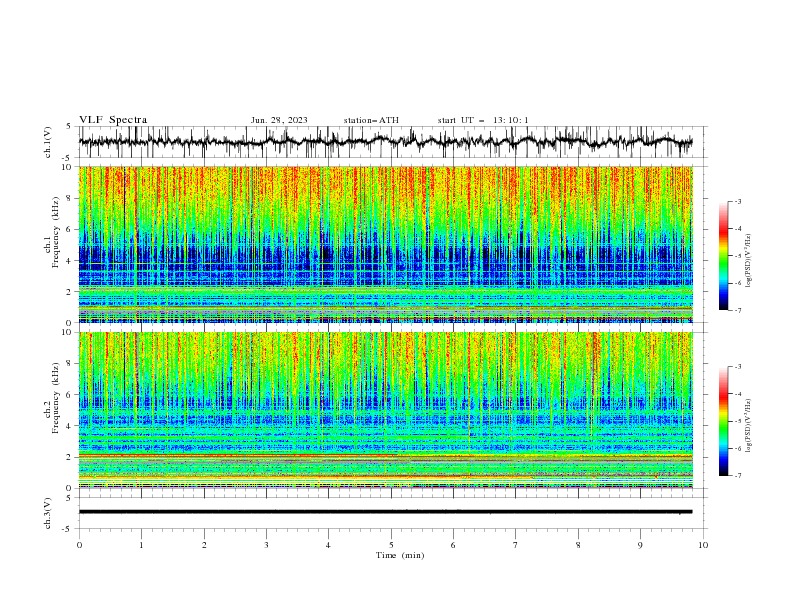
Task: Click the "-3" tick on upper colorbar
Action: click(738, 201)
